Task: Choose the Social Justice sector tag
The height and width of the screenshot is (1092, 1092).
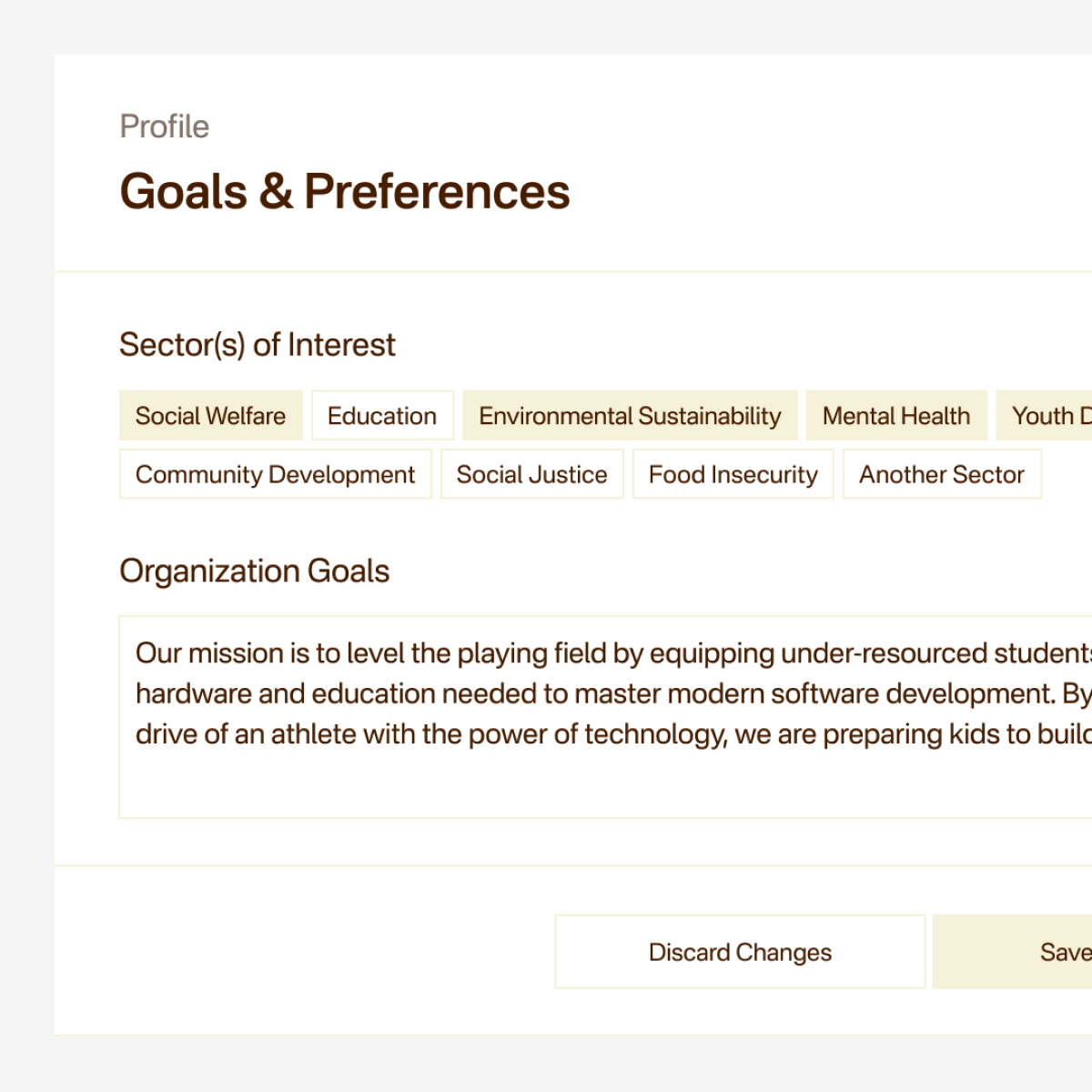Action: tap(532, 474)
